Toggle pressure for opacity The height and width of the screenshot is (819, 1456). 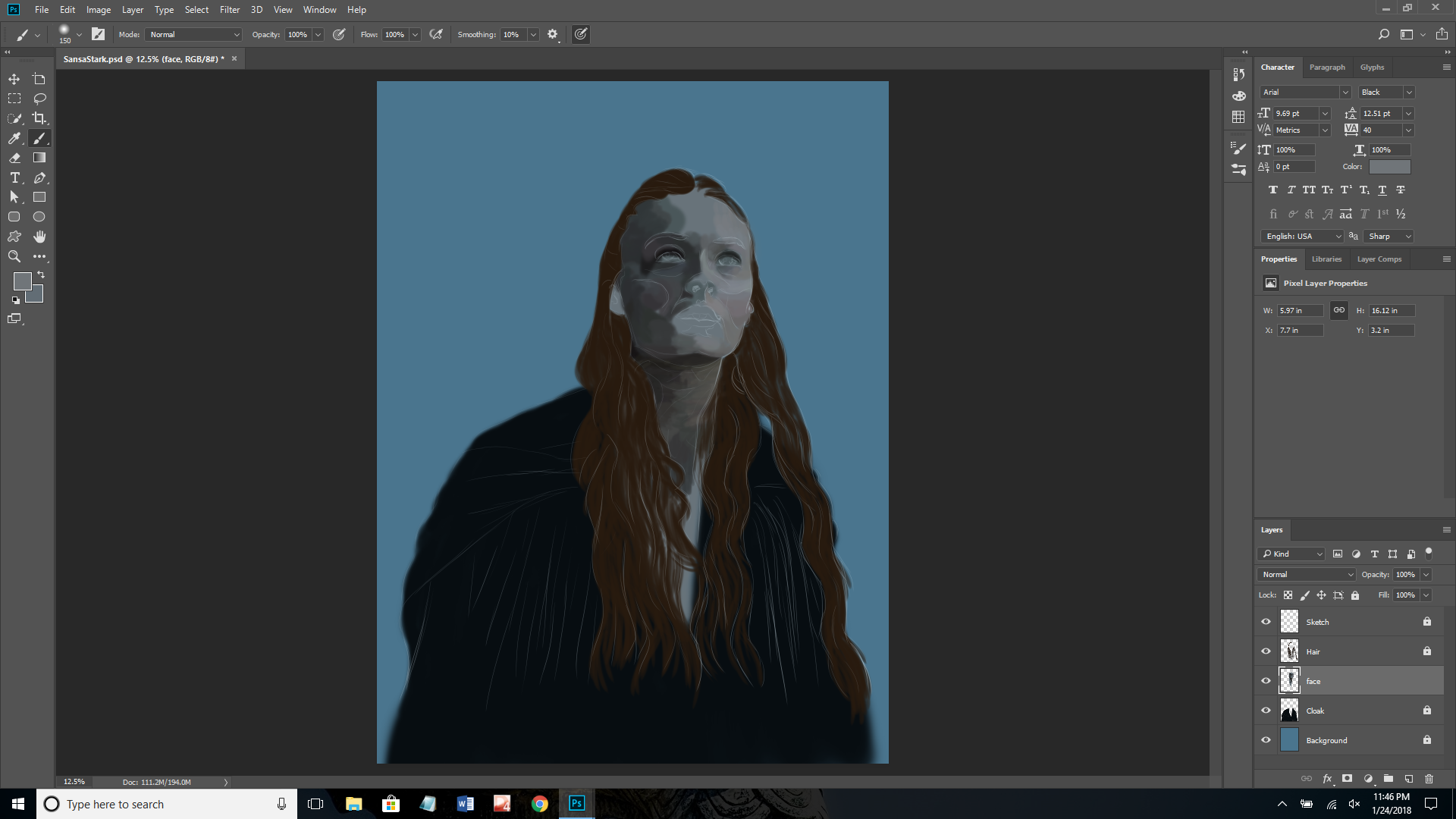(x=339, y=34)
